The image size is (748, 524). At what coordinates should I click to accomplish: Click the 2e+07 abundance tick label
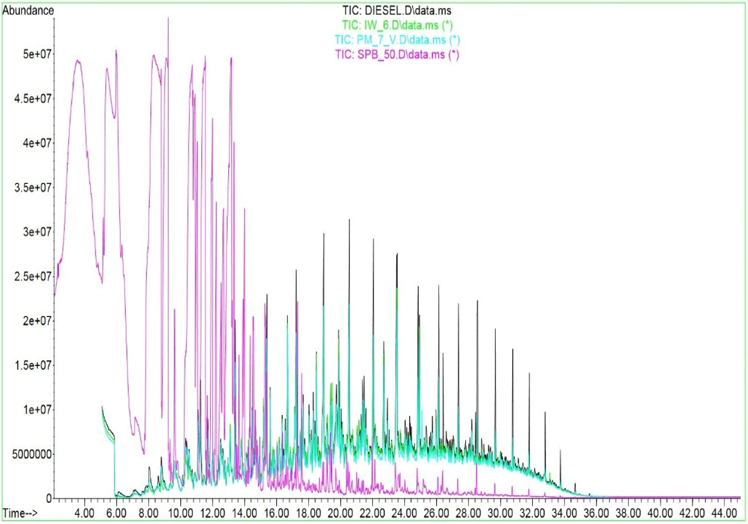(x=37, y=321)
